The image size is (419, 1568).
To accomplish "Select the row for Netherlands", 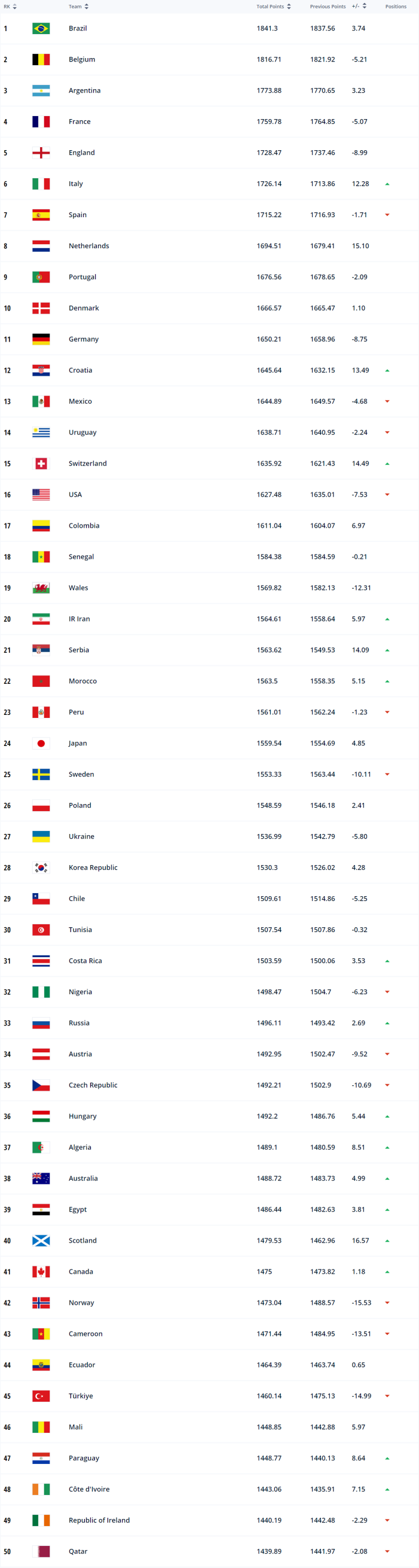I will pyautogui.click(x=90, y=246).
